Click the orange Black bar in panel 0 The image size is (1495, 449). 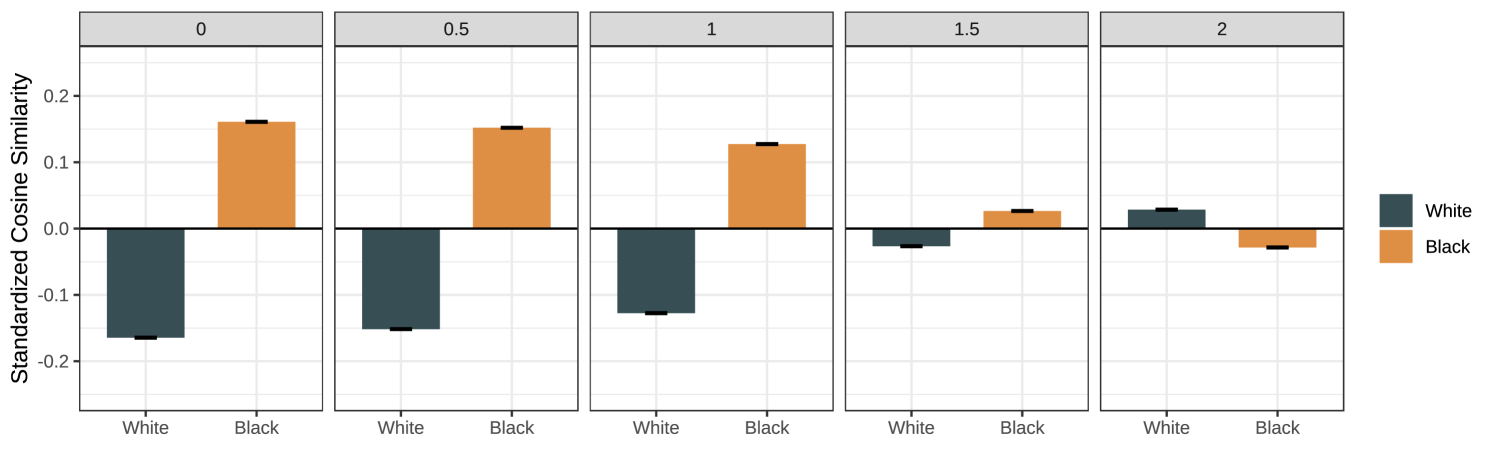(x=256, y=175)
